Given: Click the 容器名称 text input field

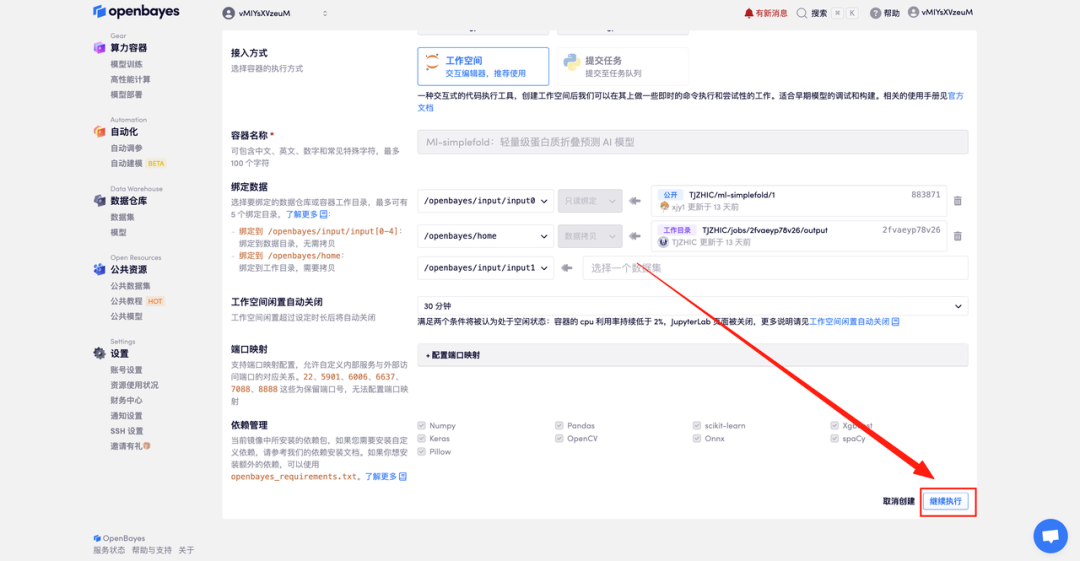Looking at the screenshot, I should (x=692, y=142).
